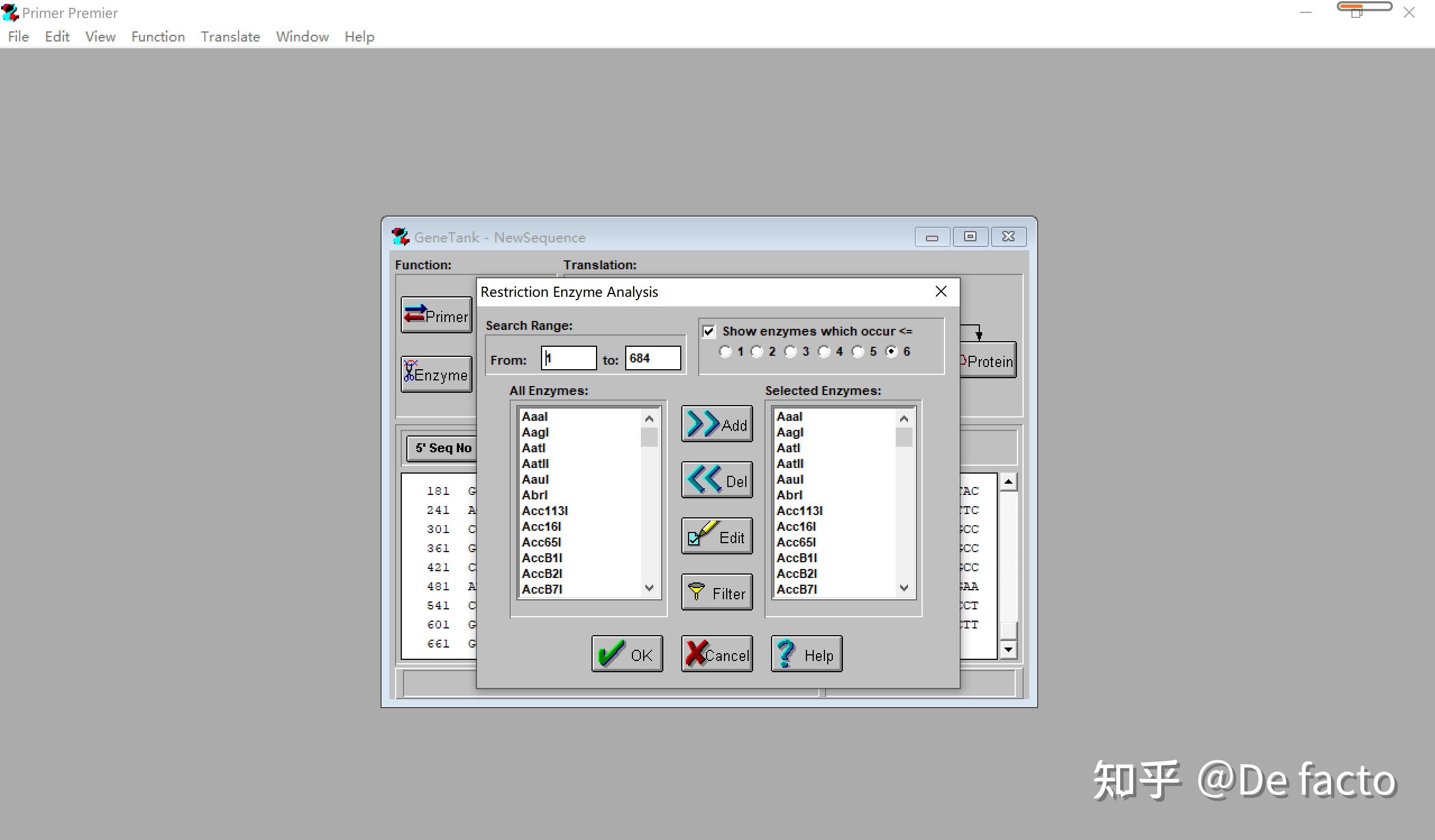Image resolution: width=1435 pixels, height=840 pixels.
Task: Click the Protein translation button
Action: (x=987, y=360)
